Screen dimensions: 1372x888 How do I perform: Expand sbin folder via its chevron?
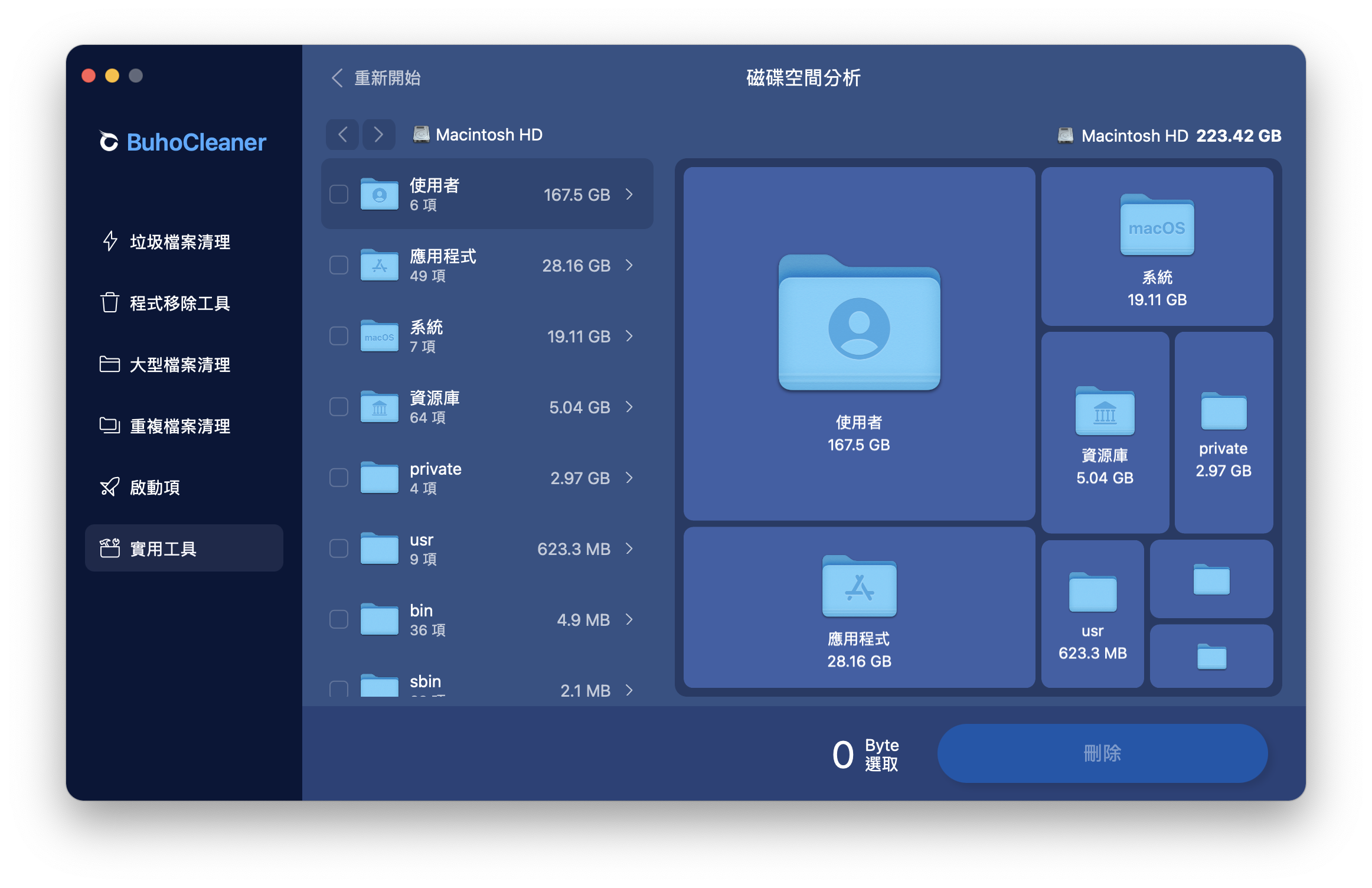[629, 690]
